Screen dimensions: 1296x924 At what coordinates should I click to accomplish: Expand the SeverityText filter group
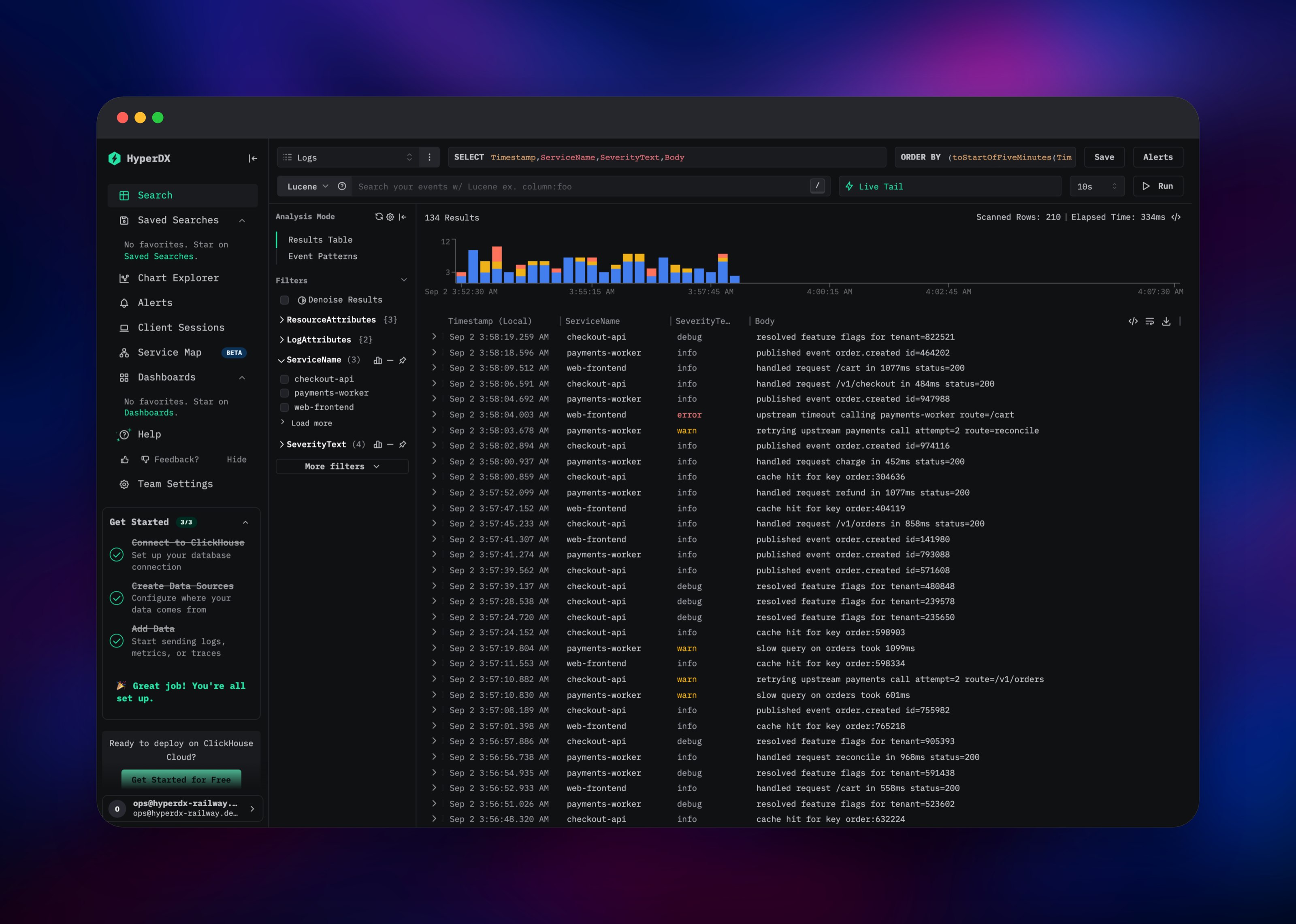(281, 444)
